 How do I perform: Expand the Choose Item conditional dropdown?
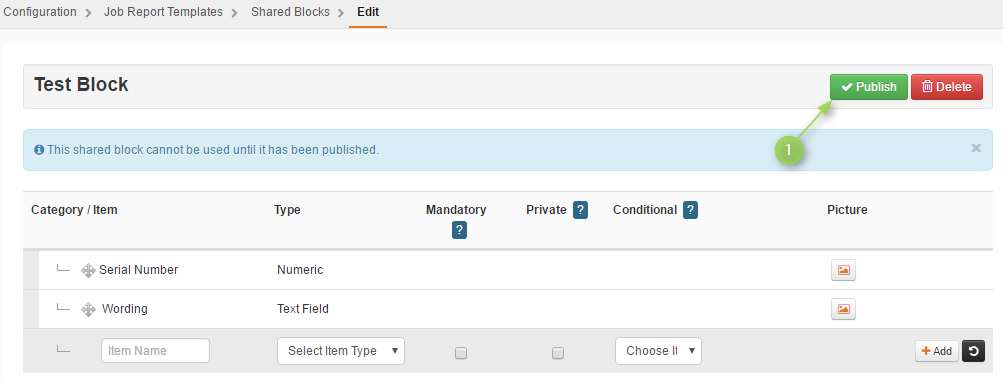(658, 351)
